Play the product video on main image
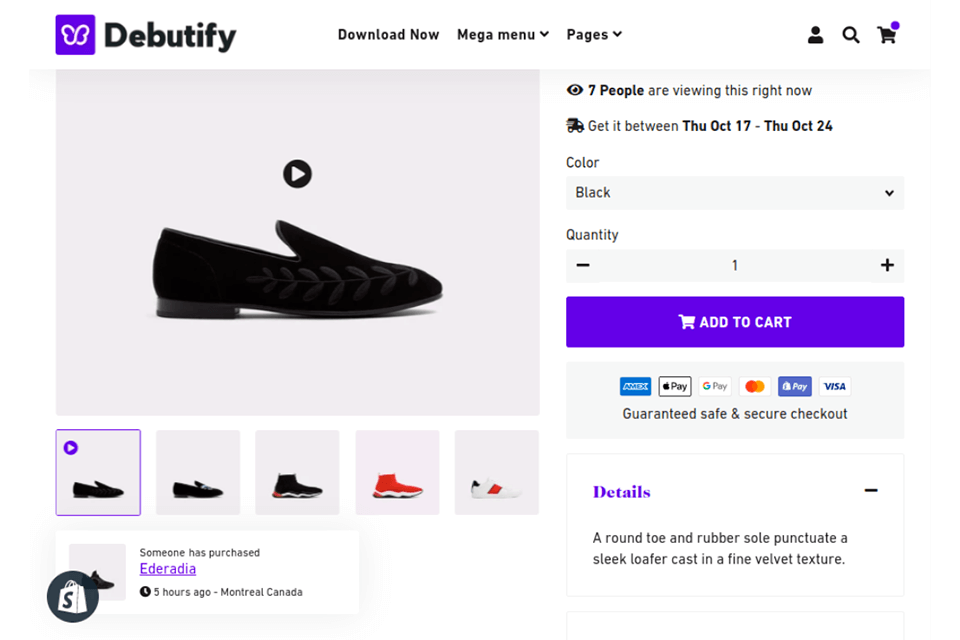The image size is (960, 640). [296, 173]
